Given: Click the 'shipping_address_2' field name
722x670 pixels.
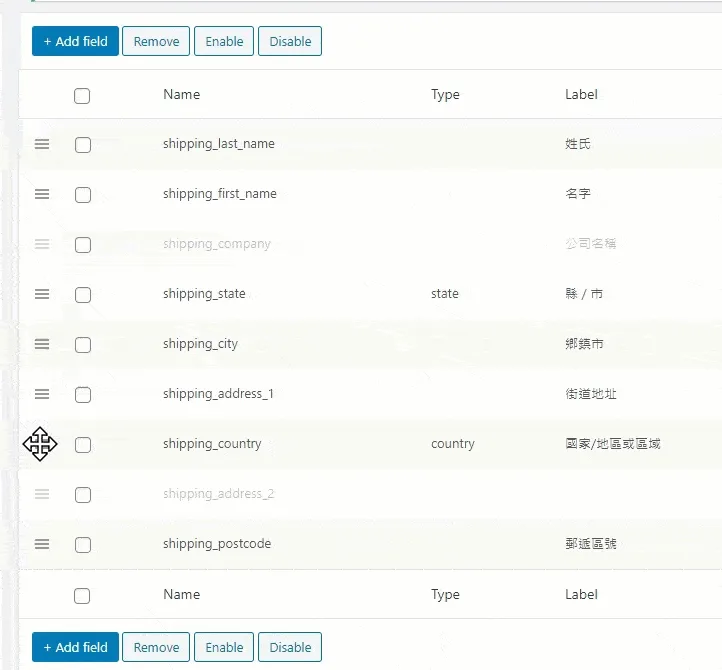Looking at the screenshot, I should coord(219,494).
